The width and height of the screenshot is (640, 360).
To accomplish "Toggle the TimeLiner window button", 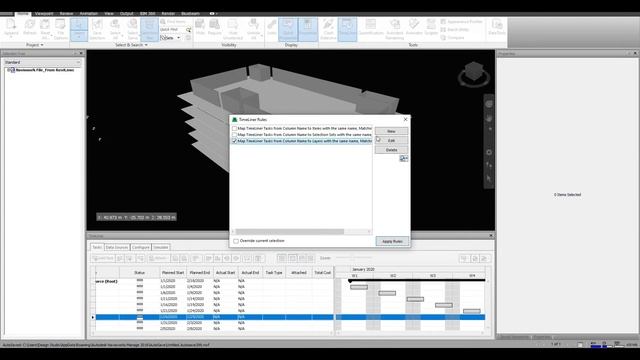I will 347,29.
